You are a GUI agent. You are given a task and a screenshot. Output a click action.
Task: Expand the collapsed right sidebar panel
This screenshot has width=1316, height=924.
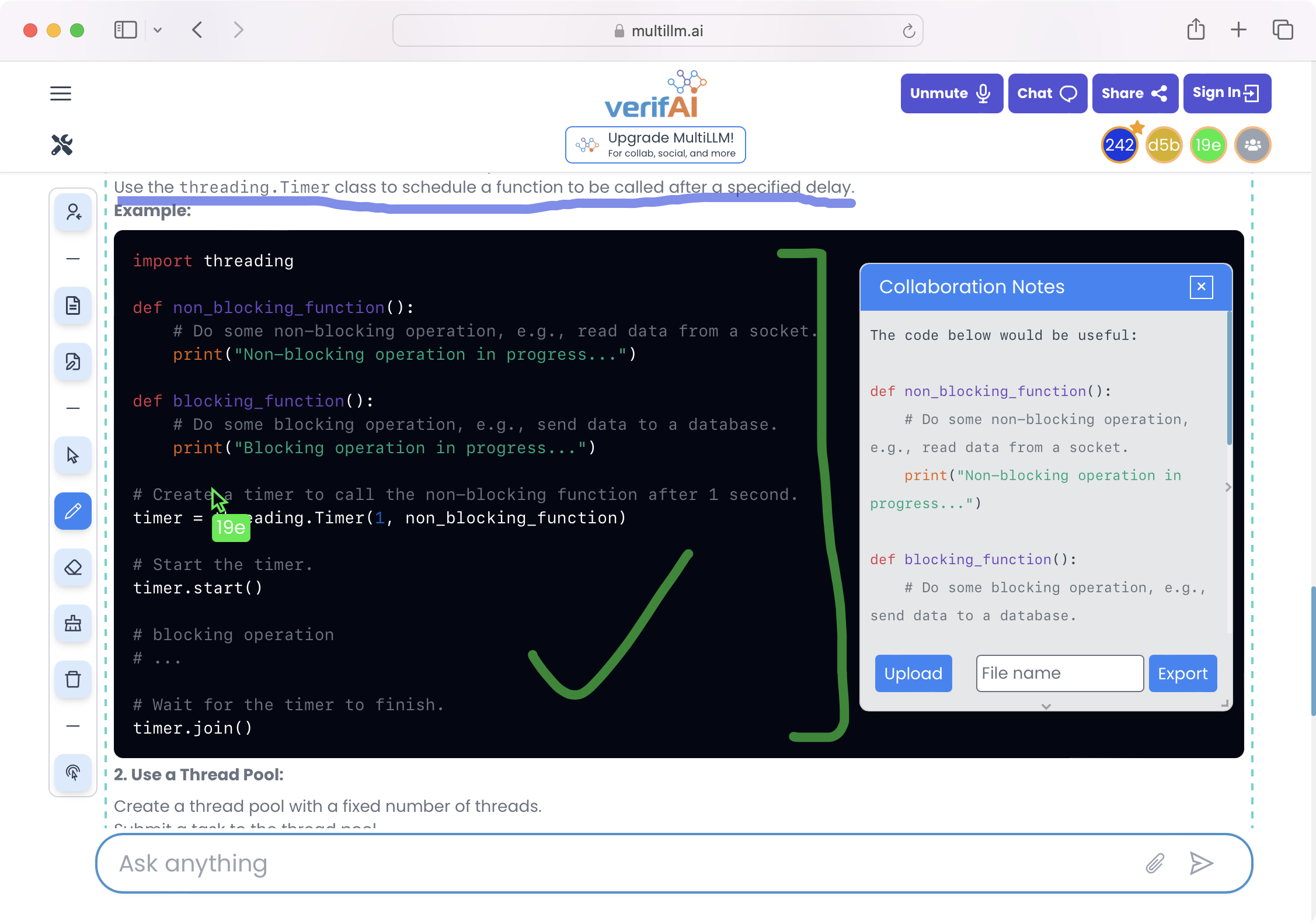tap(1228, 487)
